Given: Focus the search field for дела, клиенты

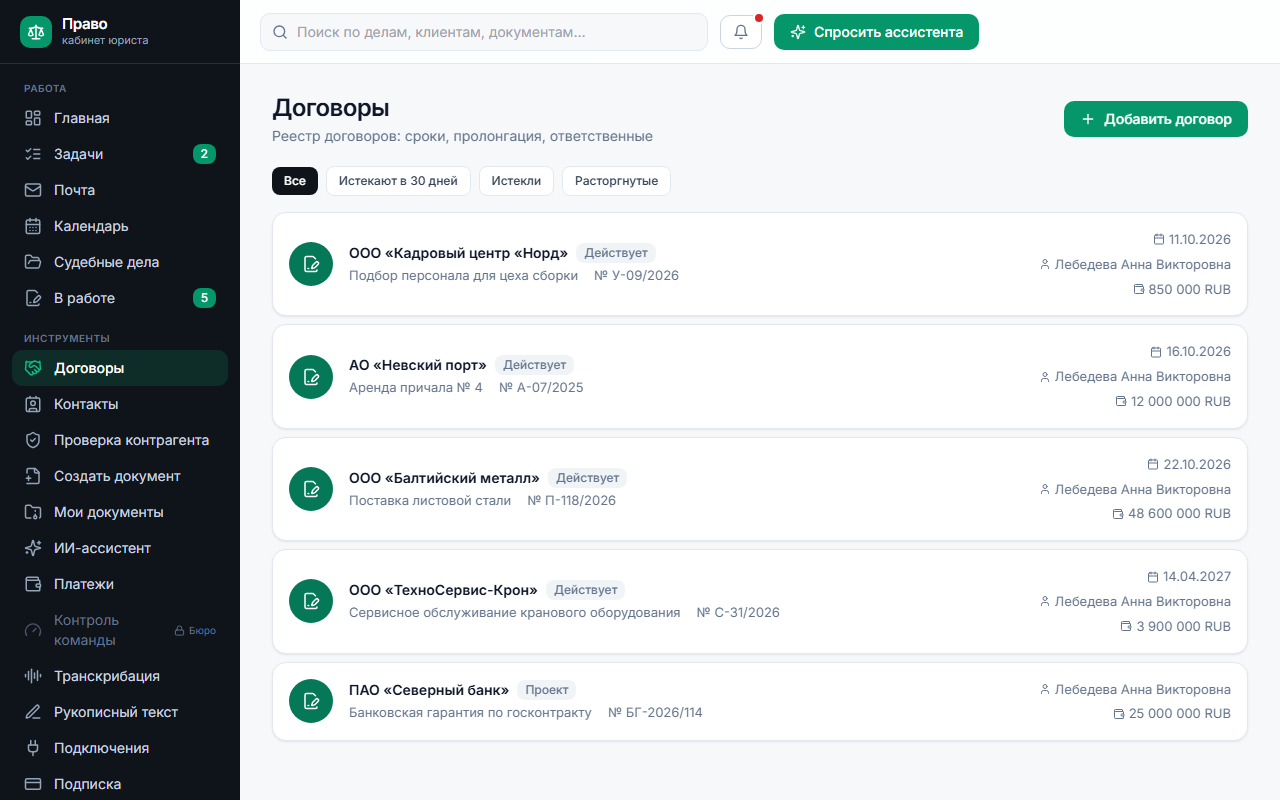Looking at the screenshot, I should (484, 32).
